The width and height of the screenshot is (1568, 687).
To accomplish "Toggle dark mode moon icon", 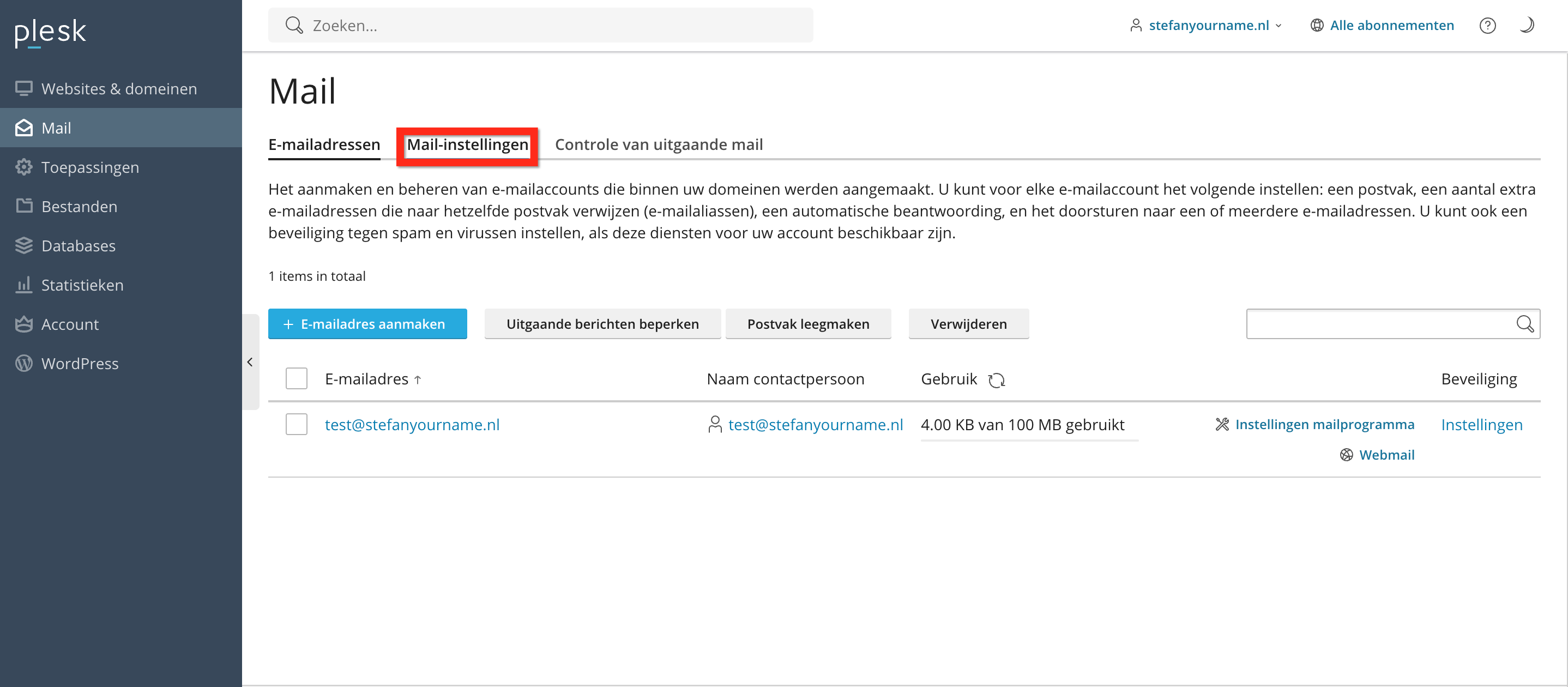I will [1527, 26].
